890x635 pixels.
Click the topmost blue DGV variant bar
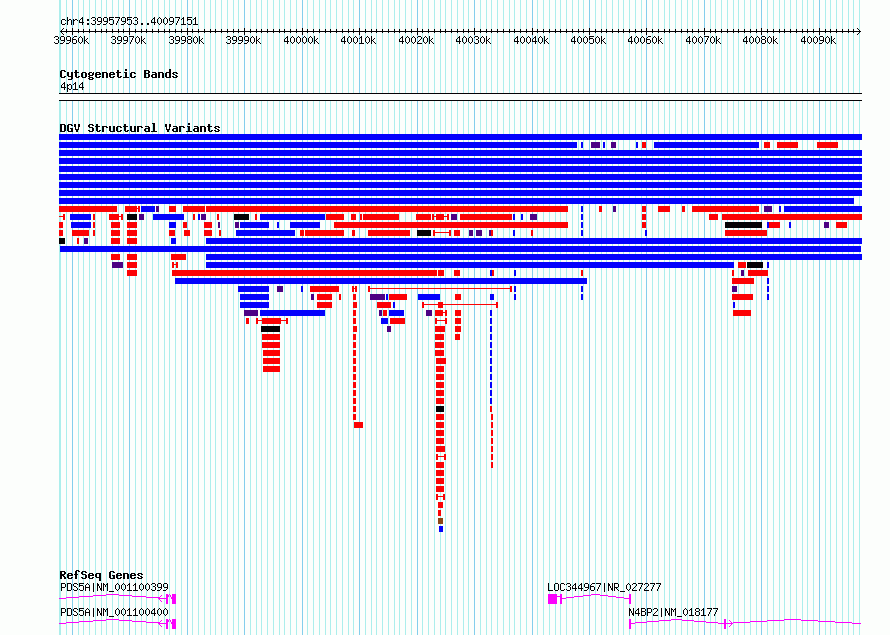460,137
